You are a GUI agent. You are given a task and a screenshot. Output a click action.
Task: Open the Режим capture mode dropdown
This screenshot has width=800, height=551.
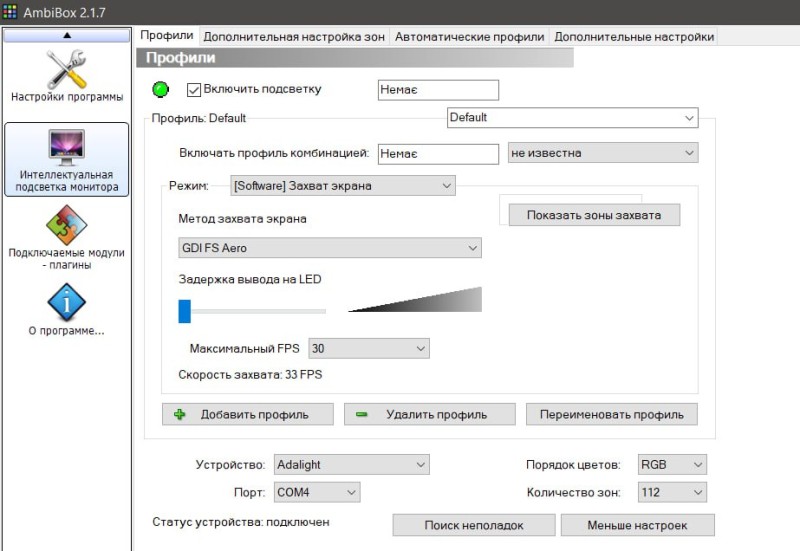tap(342, 185)
